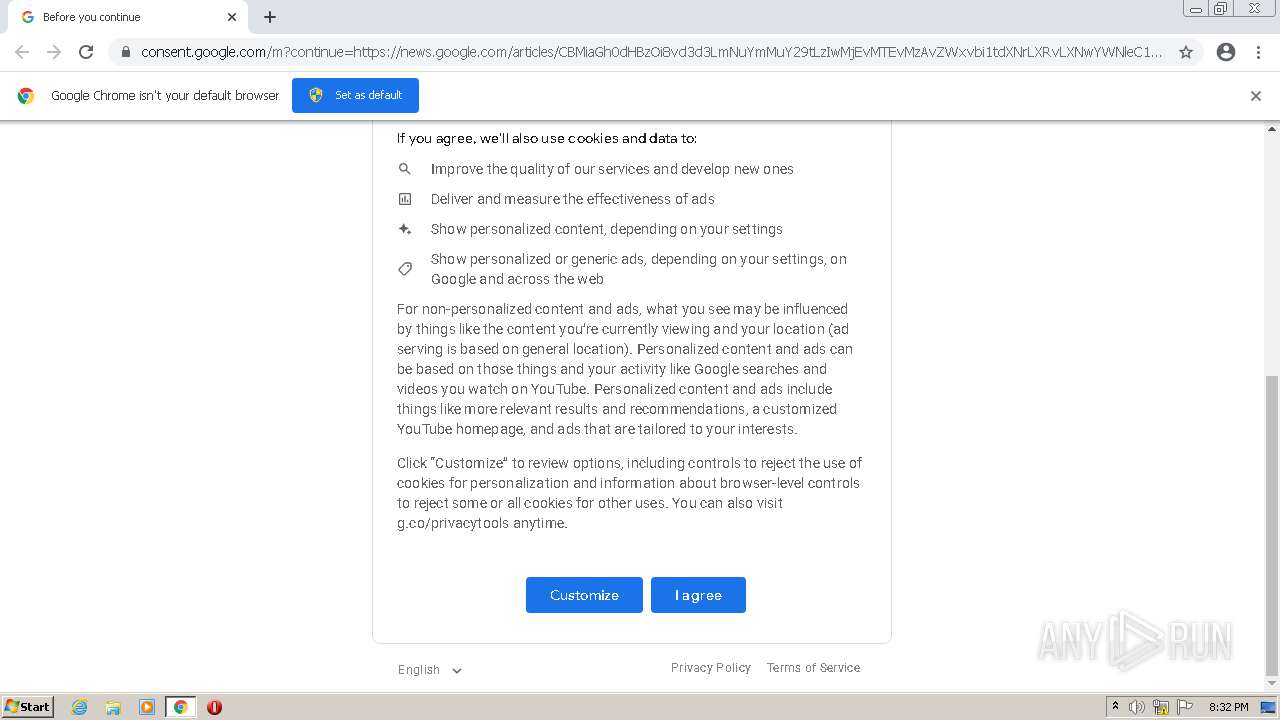Set Chrome as default browser
This screenshot has width=1280, height=720.
(x=355, y=95)
